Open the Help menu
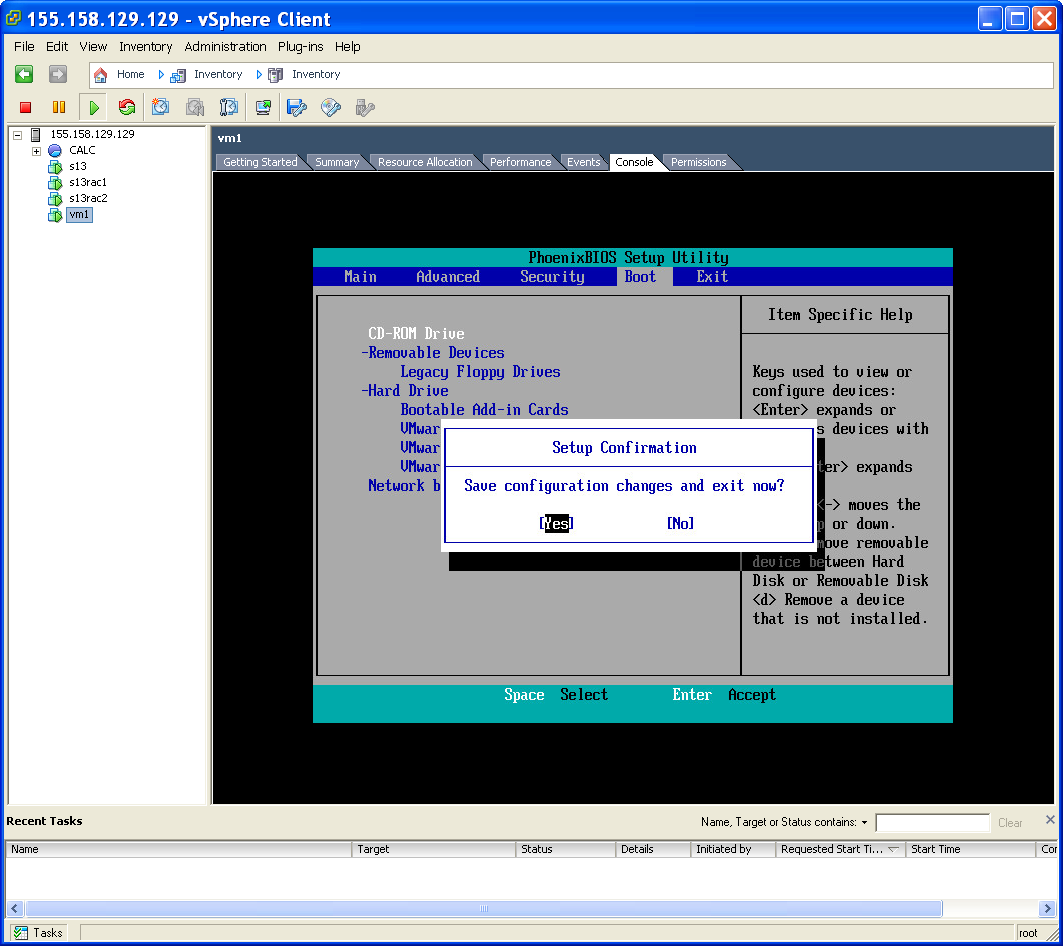The width and height of the screenshot is (1063, 946). 347,47
